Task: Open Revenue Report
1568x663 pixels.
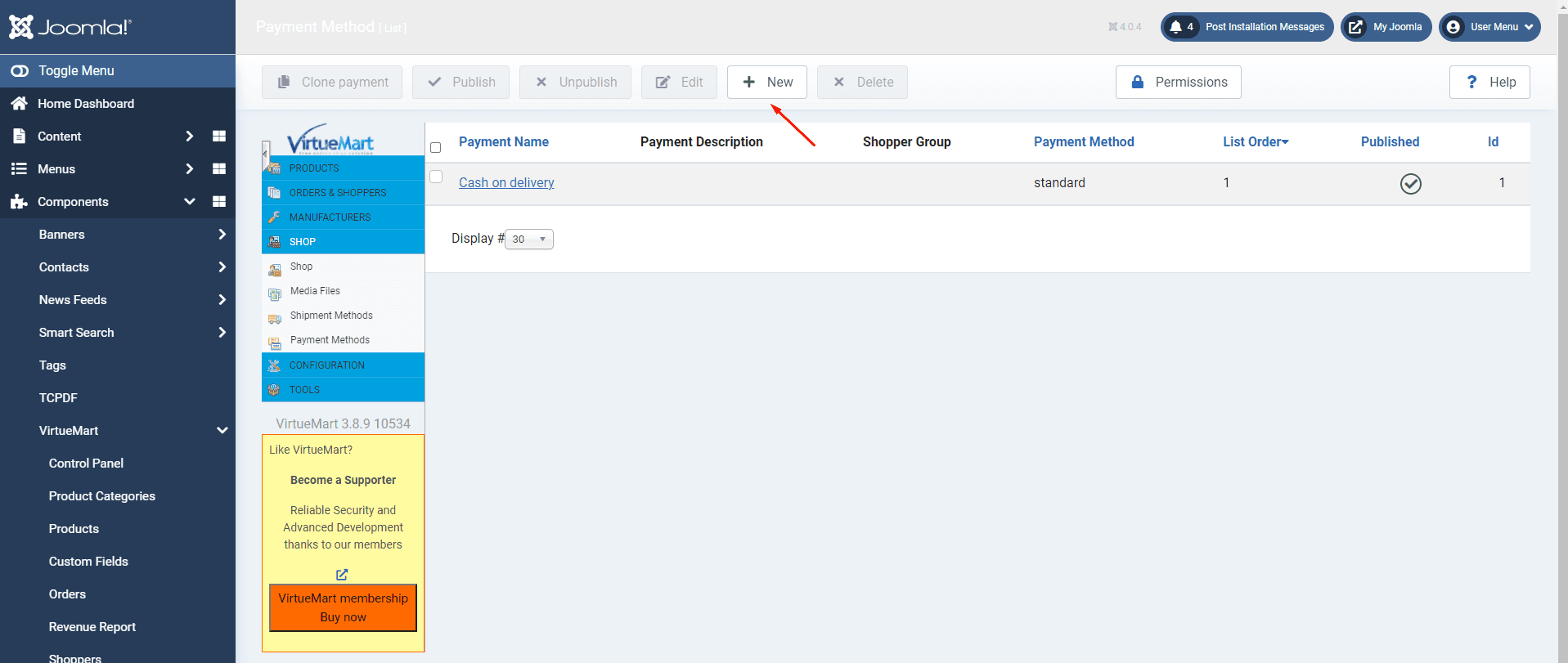Action: (x=92, y=627)
